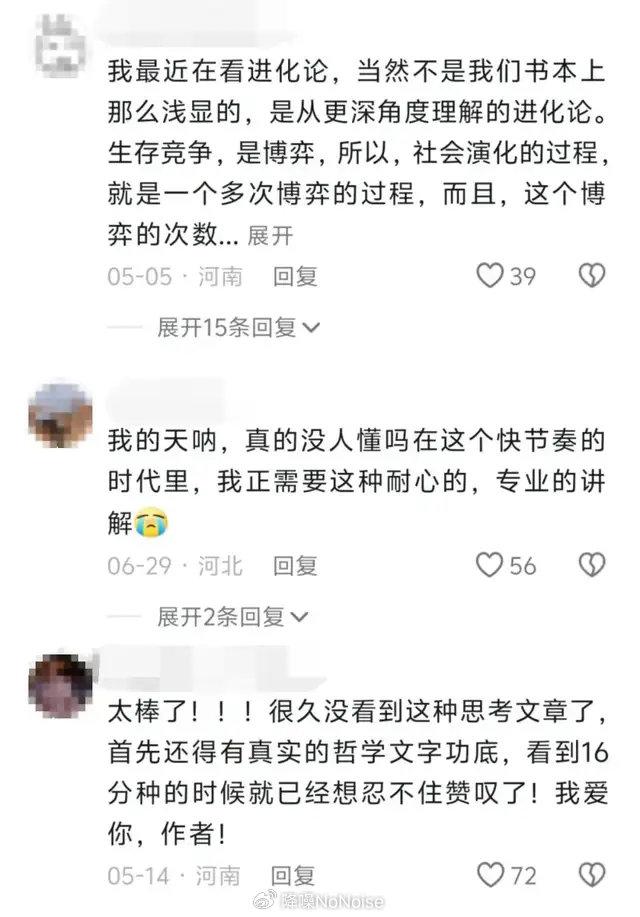This screenshot has height=917, width=640.
Task: Like the comment with 39 likes
Action: point(490,275)
